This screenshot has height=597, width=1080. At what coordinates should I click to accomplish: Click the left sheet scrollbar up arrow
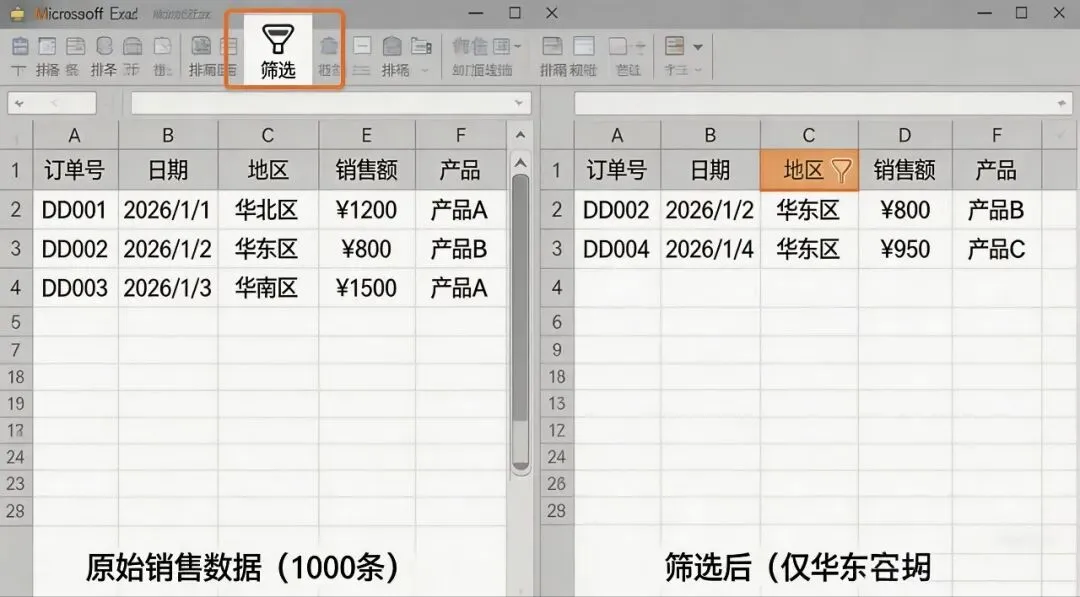point(521,164)
